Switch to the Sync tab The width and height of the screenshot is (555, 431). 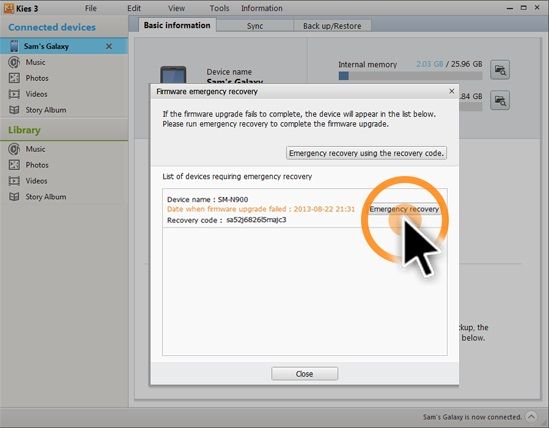click(x=255, y=26)
